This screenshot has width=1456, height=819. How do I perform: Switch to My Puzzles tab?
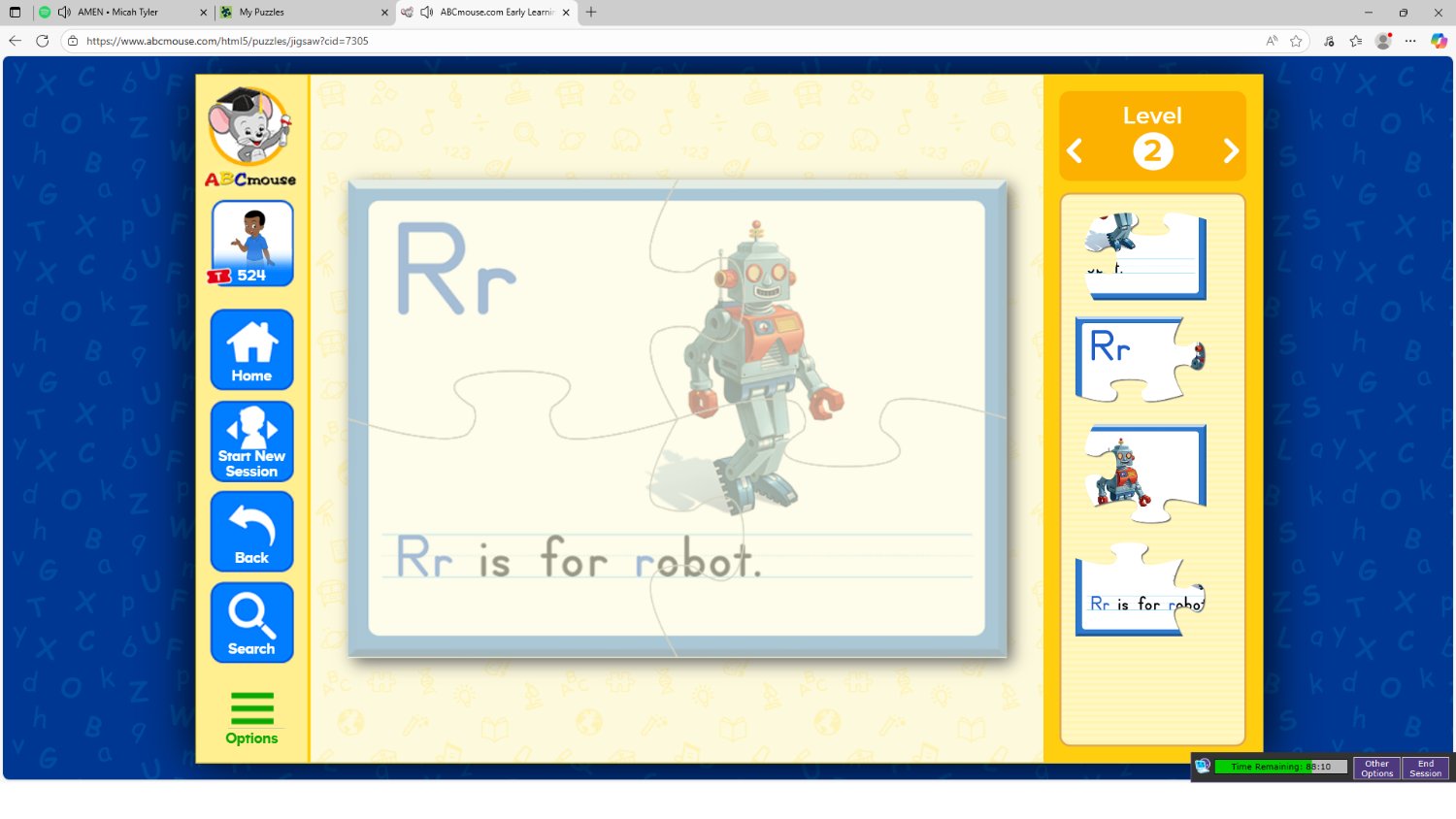[x=303, y=13]
